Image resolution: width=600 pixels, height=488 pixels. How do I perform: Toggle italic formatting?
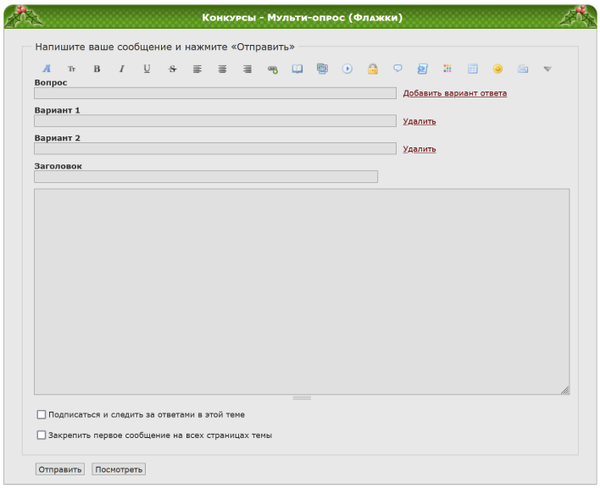(x=122, y=69)
